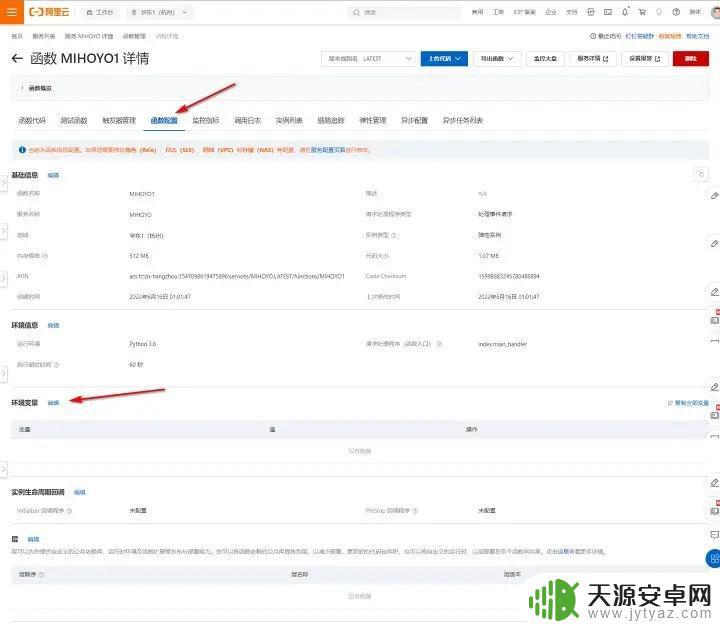Click the index.main_handler handler value
This screenshot has height=628, width=720.
[502, 344]
